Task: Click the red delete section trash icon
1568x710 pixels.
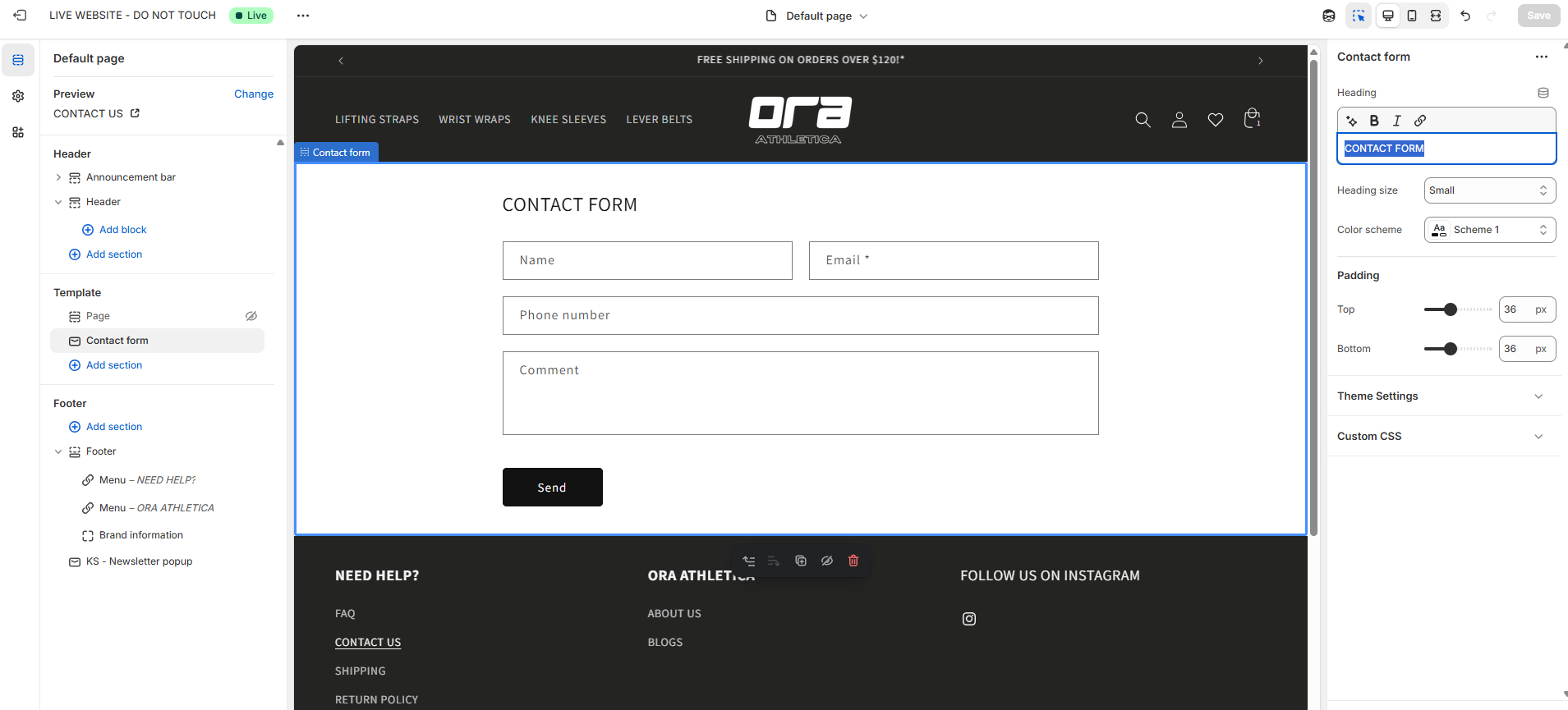Action: coord(853,561)
